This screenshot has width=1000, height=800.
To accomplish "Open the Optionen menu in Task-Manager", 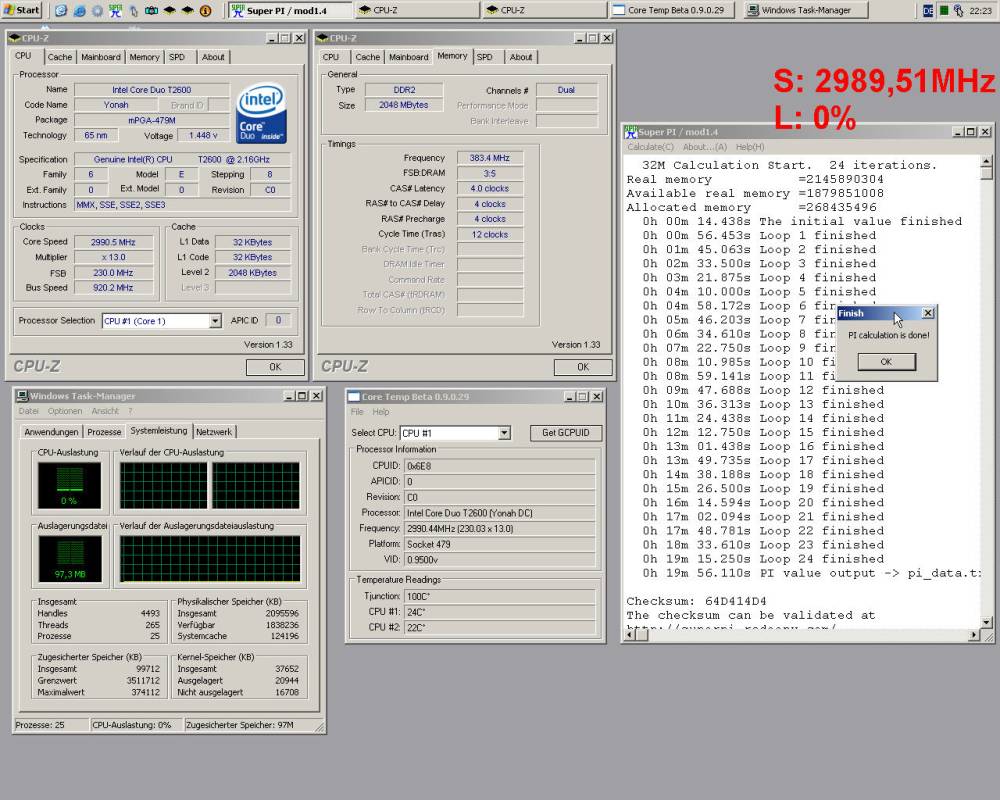I will pos(65,411).
